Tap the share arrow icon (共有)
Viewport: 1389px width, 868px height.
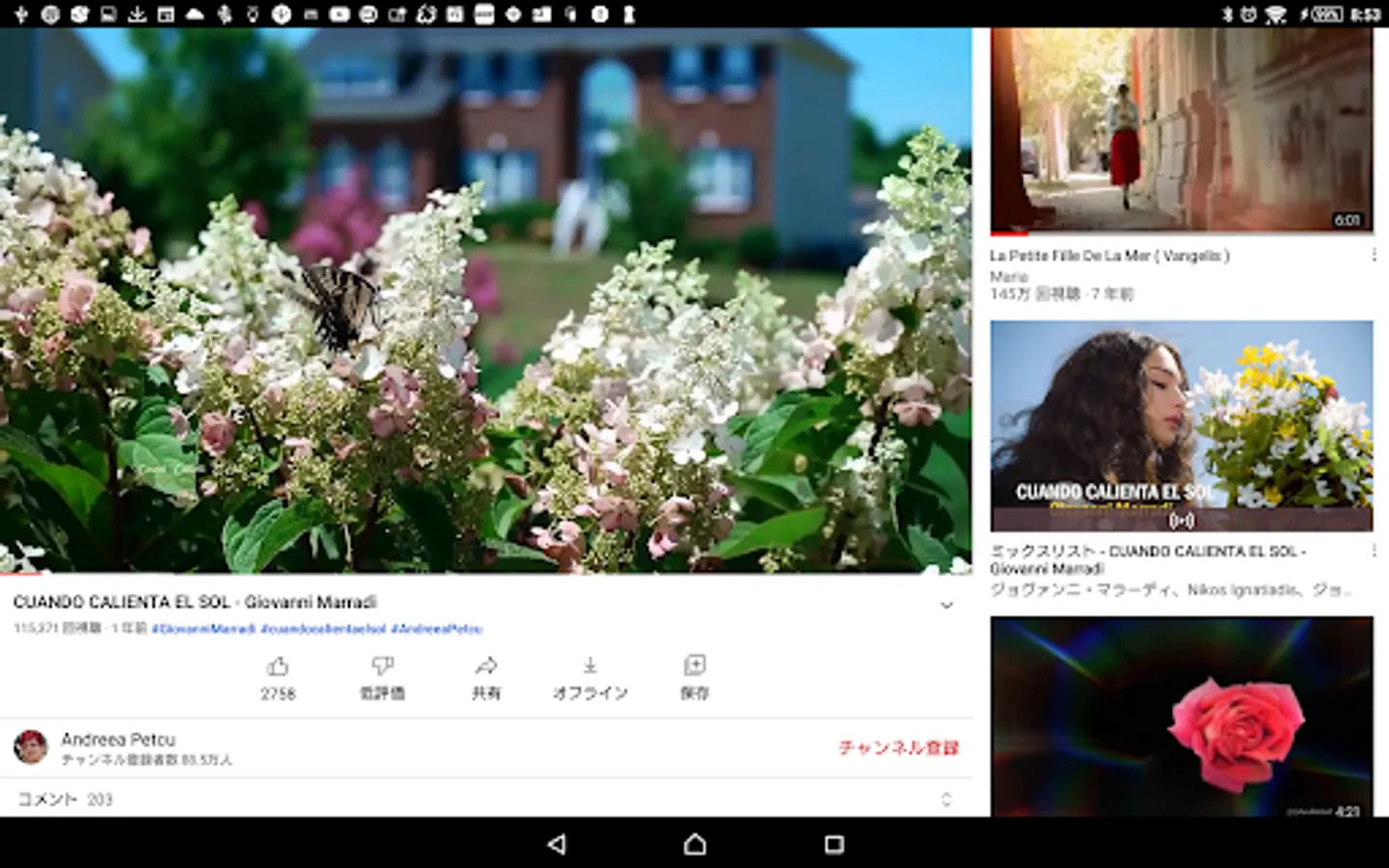pyautogui.click(x=486, y=665)
